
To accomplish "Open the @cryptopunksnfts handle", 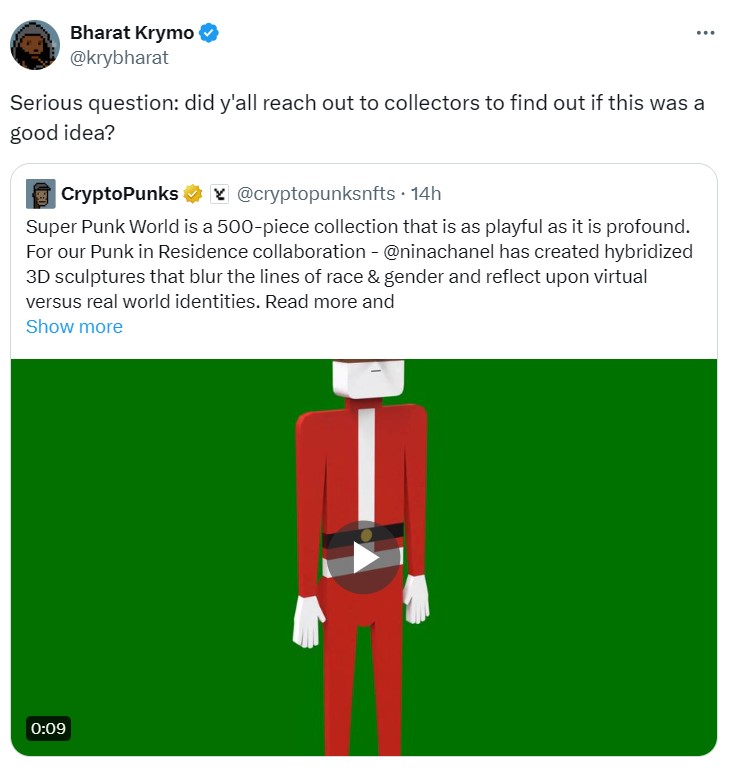I will pyautogui.click(x=316, y=194).
